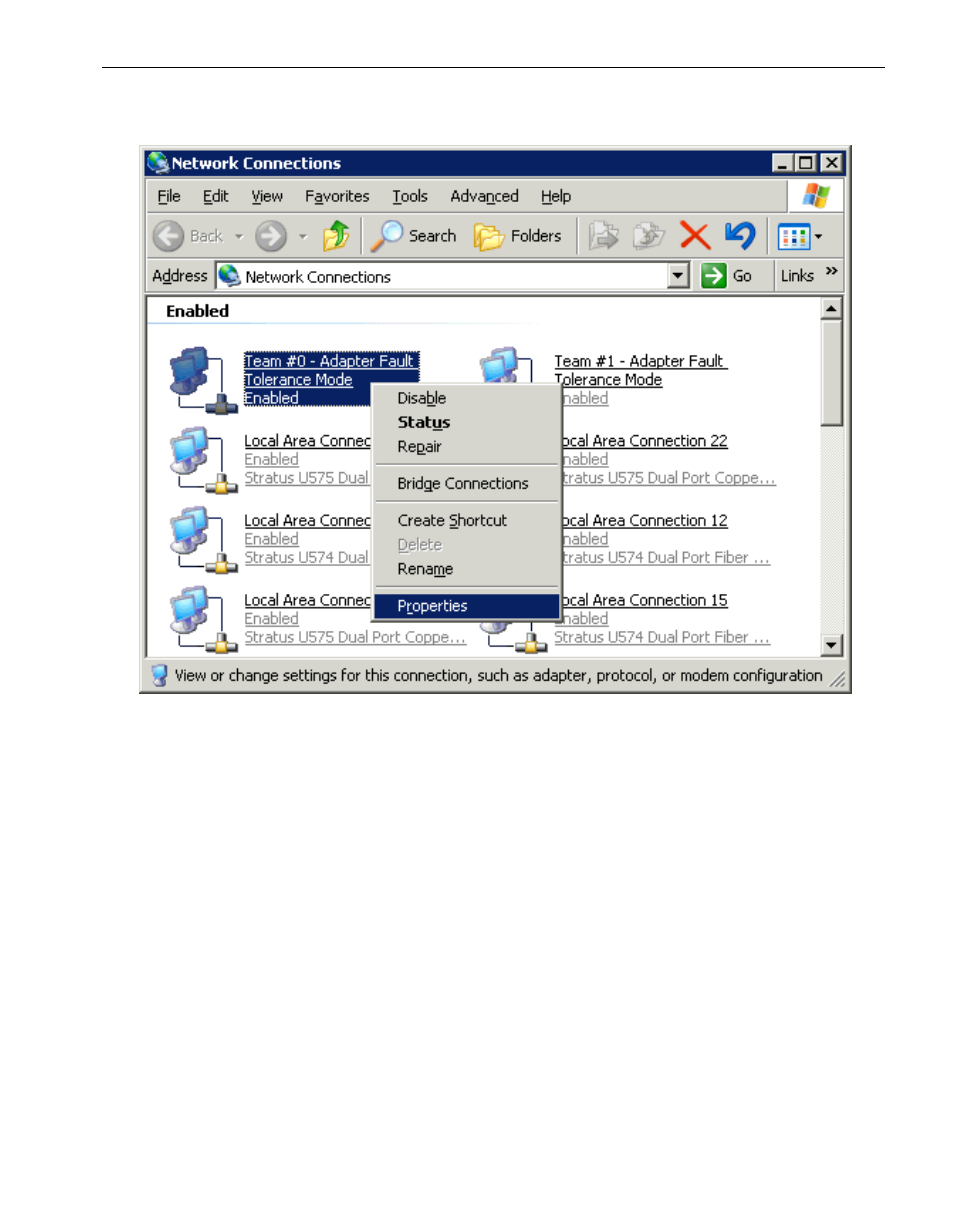The width and height of the screenshot is (954, 1227).
Task: Click the scrollbar down arrow
Action: pyautogui.click(x=832, y=645)
